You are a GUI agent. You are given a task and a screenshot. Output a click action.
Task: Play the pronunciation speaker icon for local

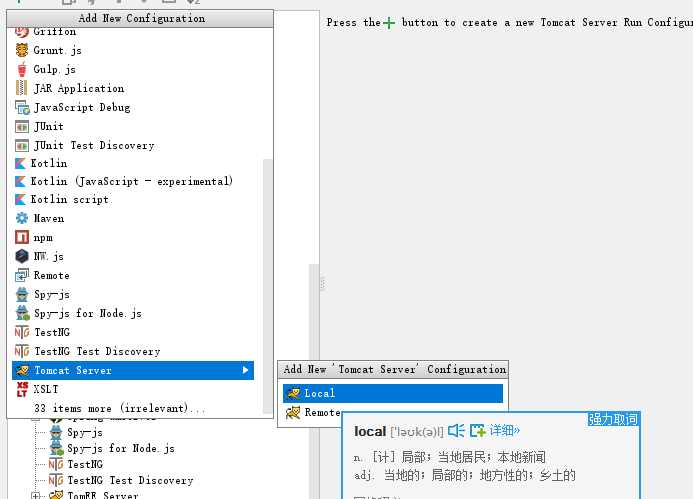[456, 430]
